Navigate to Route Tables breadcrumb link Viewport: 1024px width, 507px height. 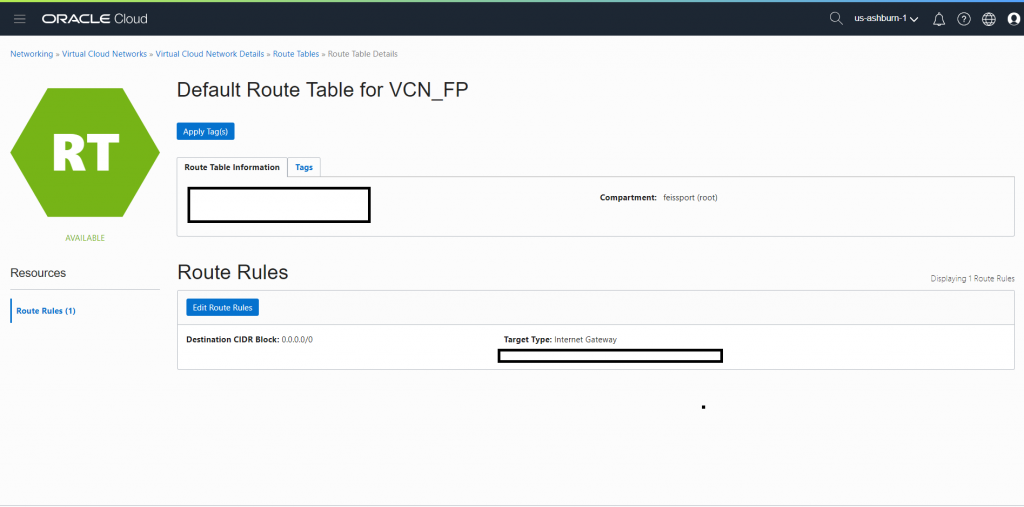tap(296, 54)
